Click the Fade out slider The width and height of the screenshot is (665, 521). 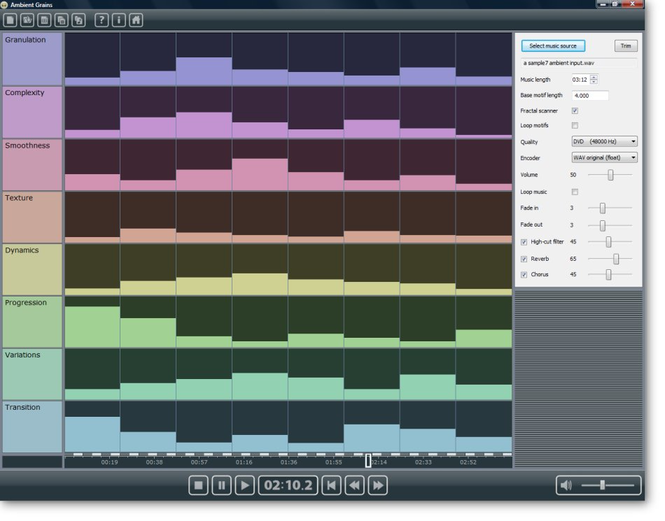[610, 225]
